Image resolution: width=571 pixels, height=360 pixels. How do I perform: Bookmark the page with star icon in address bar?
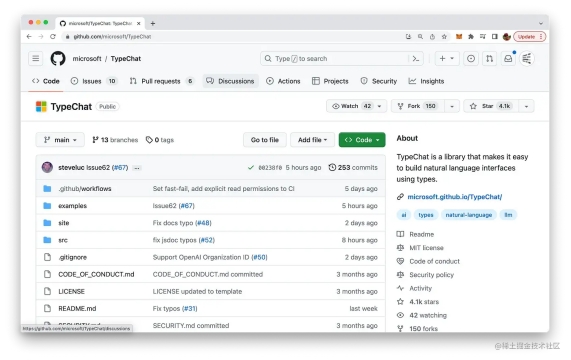click(444, 36)
